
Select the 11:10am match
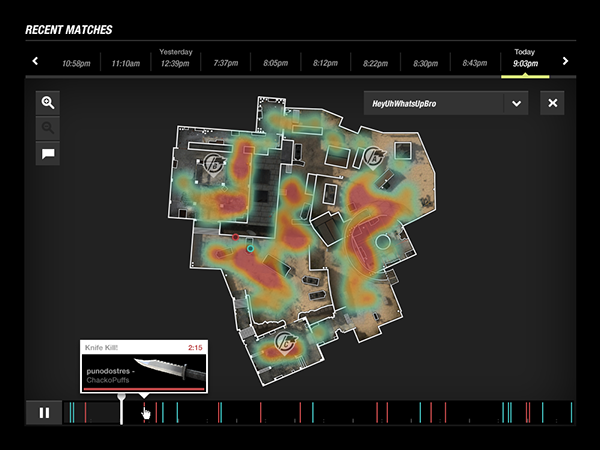click(126, 63)
